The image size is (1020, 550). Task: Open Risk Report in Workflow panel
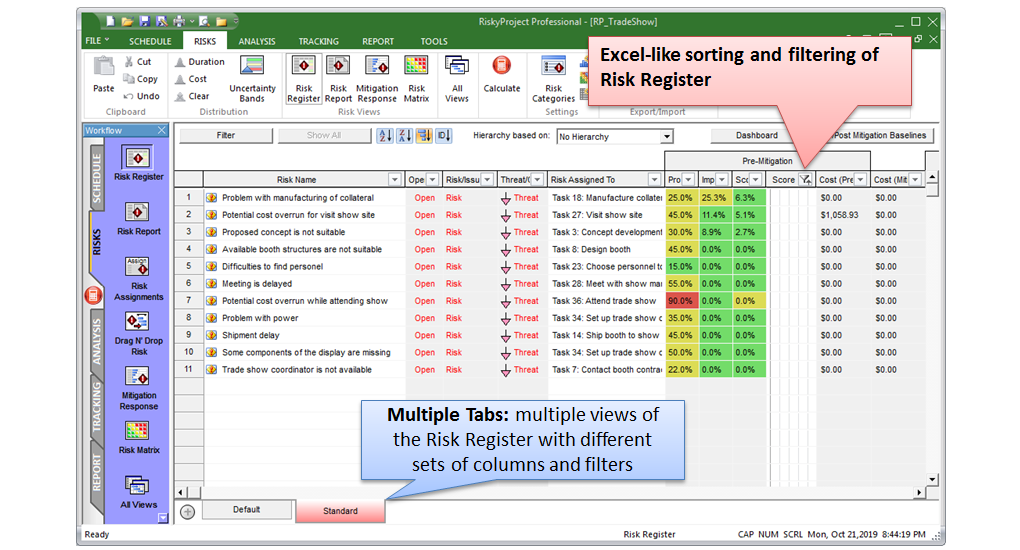[139, 218]
